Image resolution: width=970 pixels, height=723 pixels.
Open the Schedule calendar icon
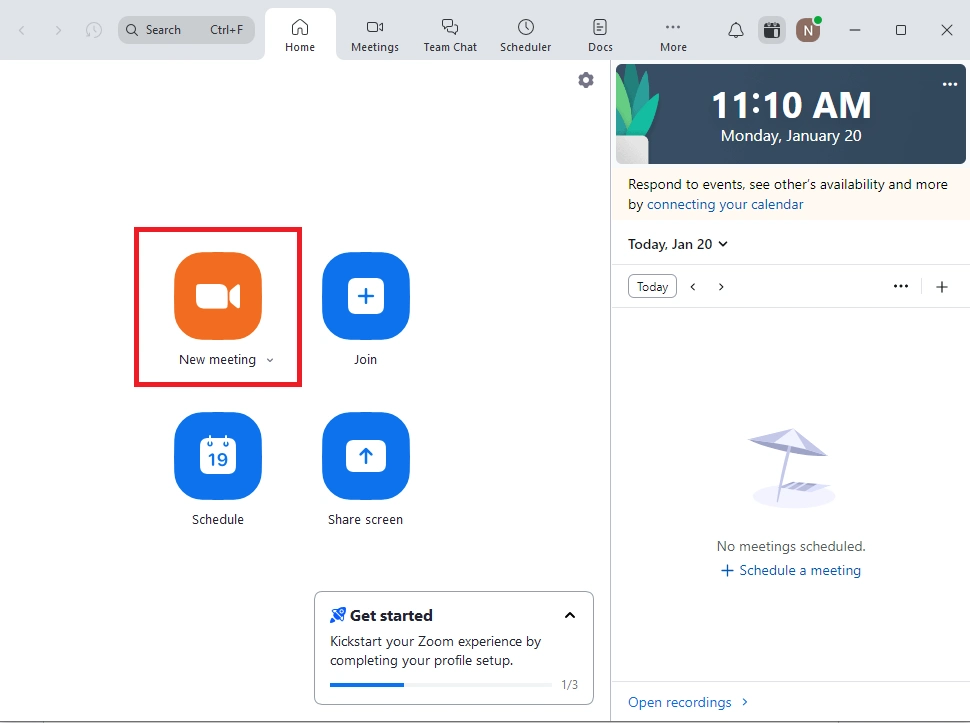tap(217, 456)
